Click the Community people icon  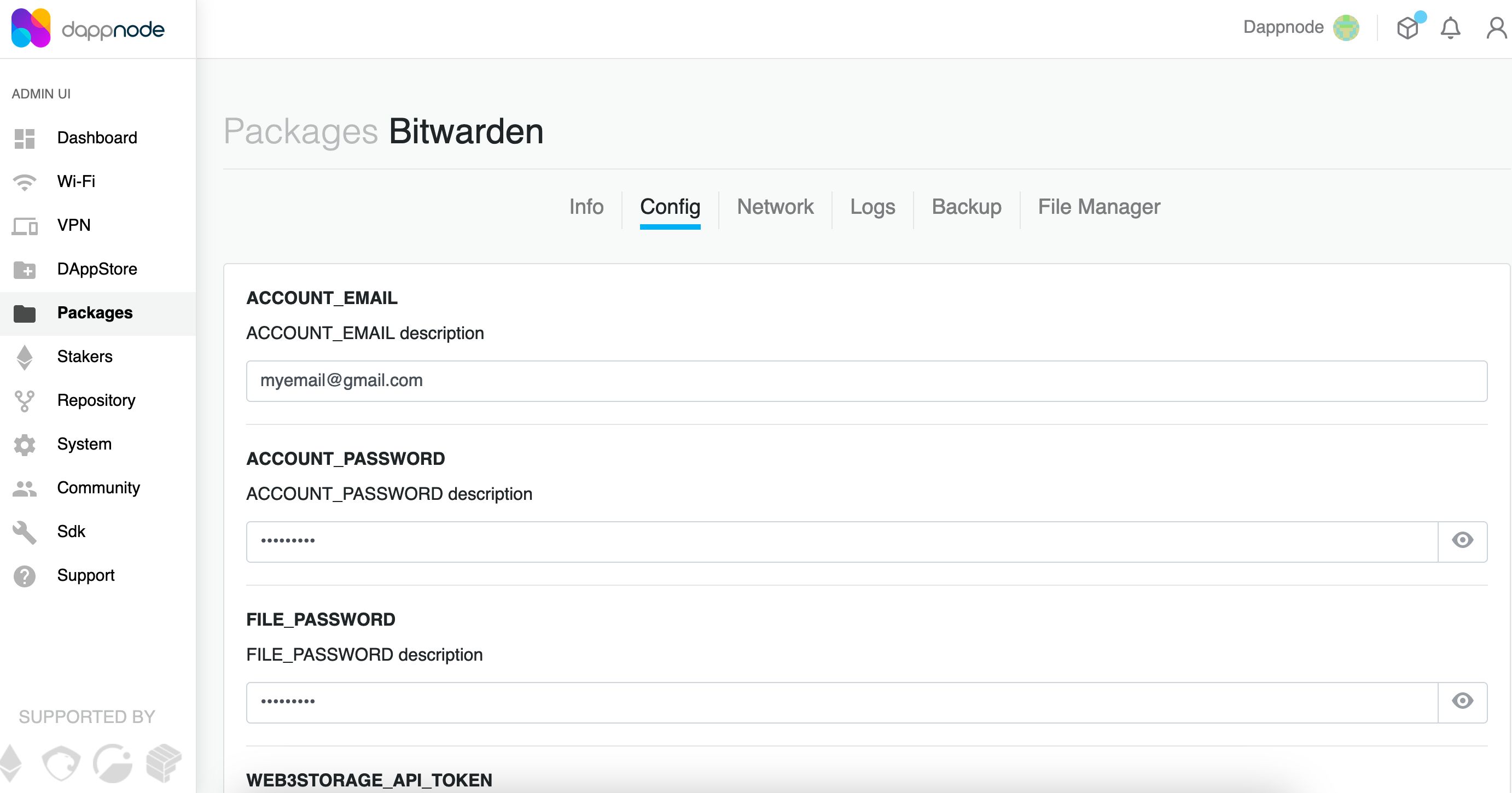(25, 488)
